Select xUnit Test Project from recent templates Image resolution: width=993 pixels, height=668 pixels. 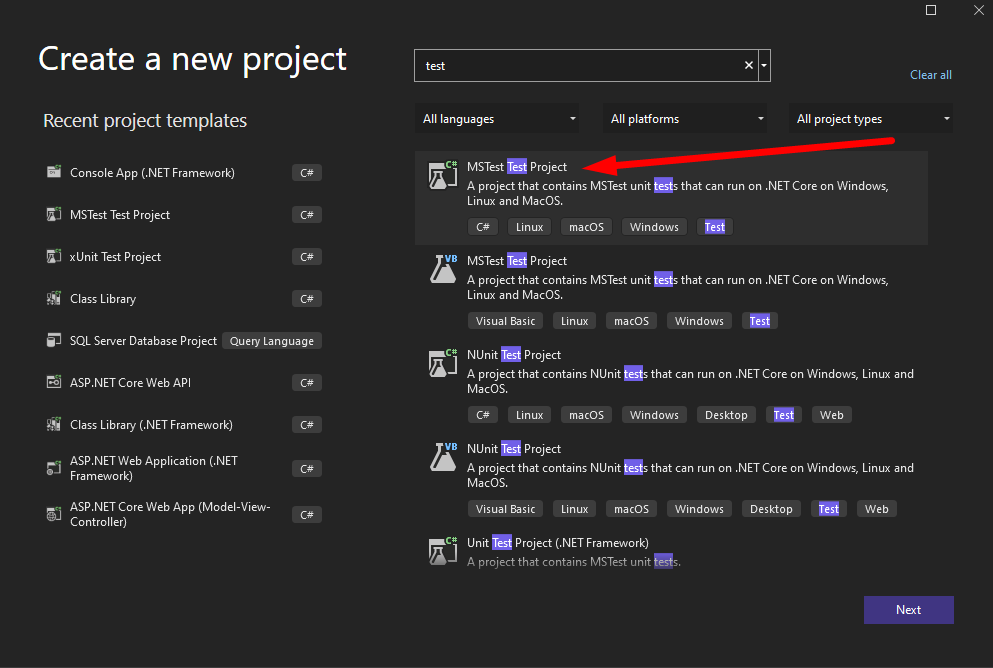click(x=115, y=257)
